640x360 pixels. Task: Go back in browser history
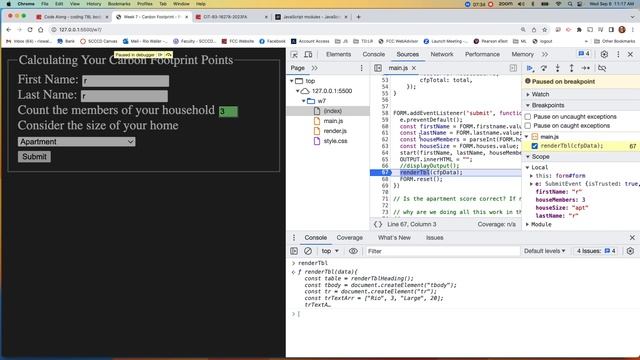tap(9, 29)
